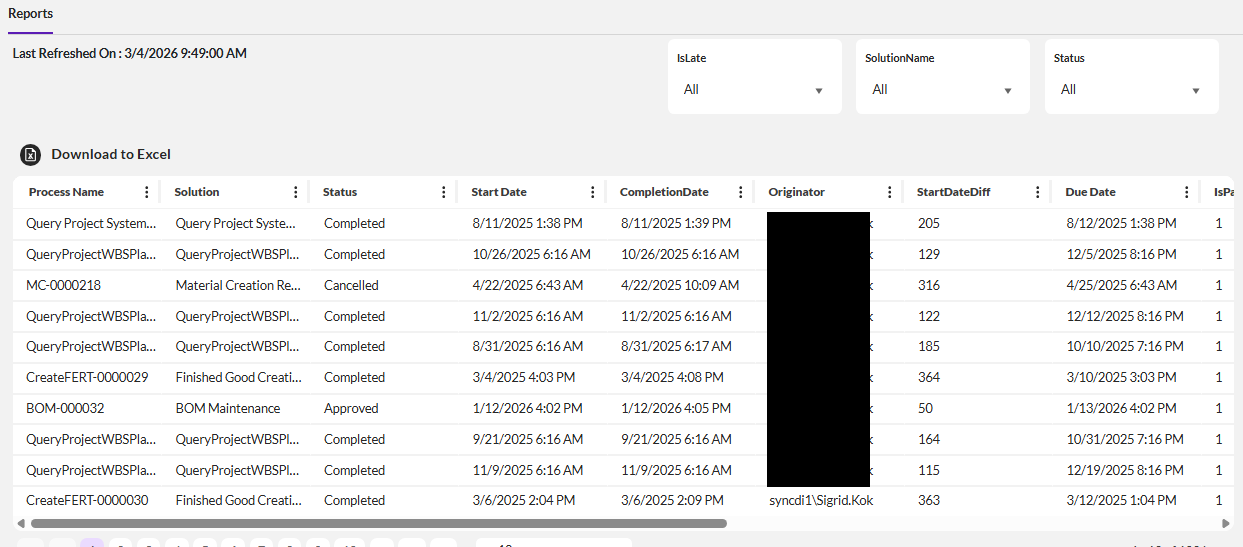Expand the IsLate filter dropdown

click(754, 90)
